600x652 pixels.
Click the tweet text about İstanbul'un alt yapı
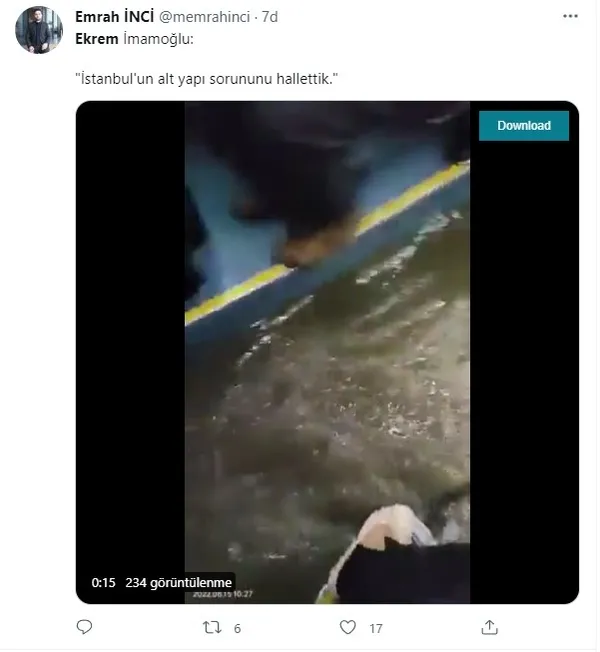206,79
